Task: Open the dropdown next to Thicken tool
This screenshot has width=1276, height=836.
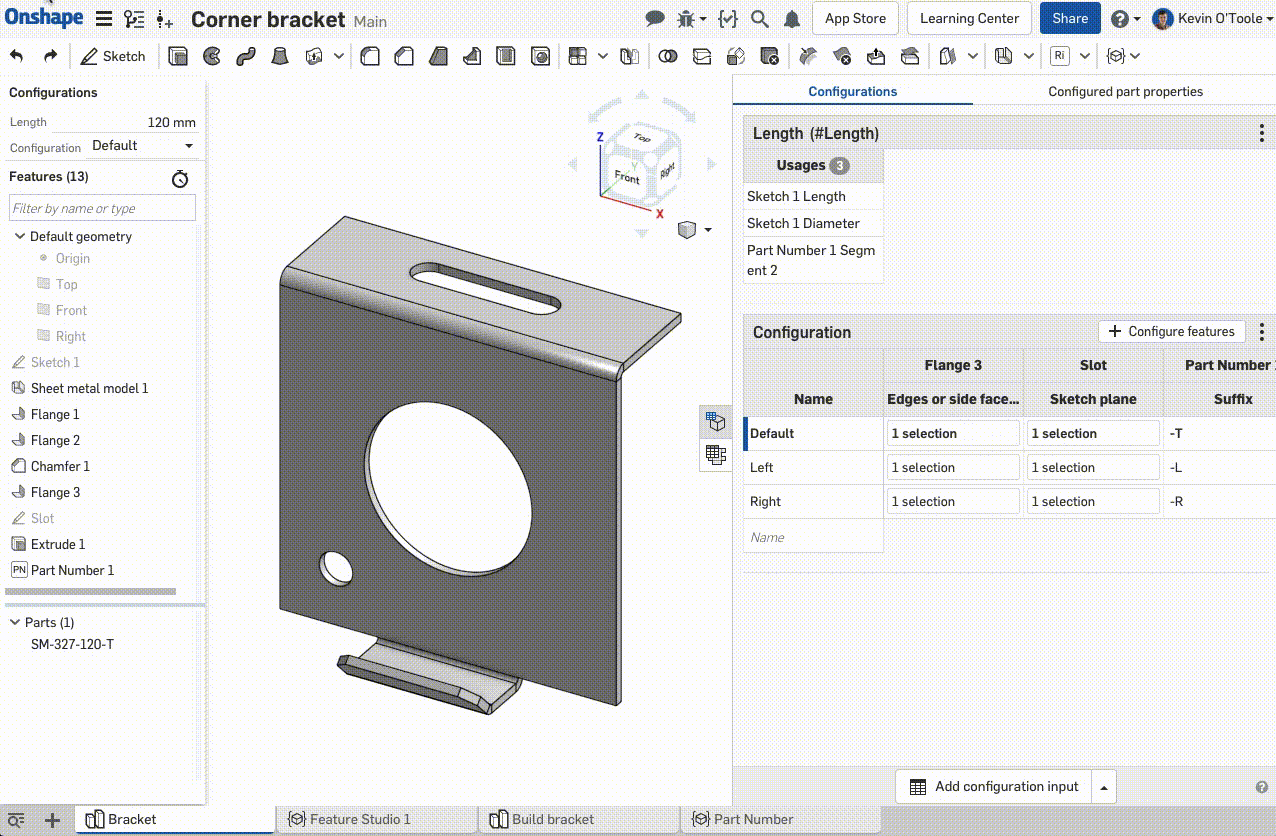Action: pyautogui.click(x=339, y=56)
